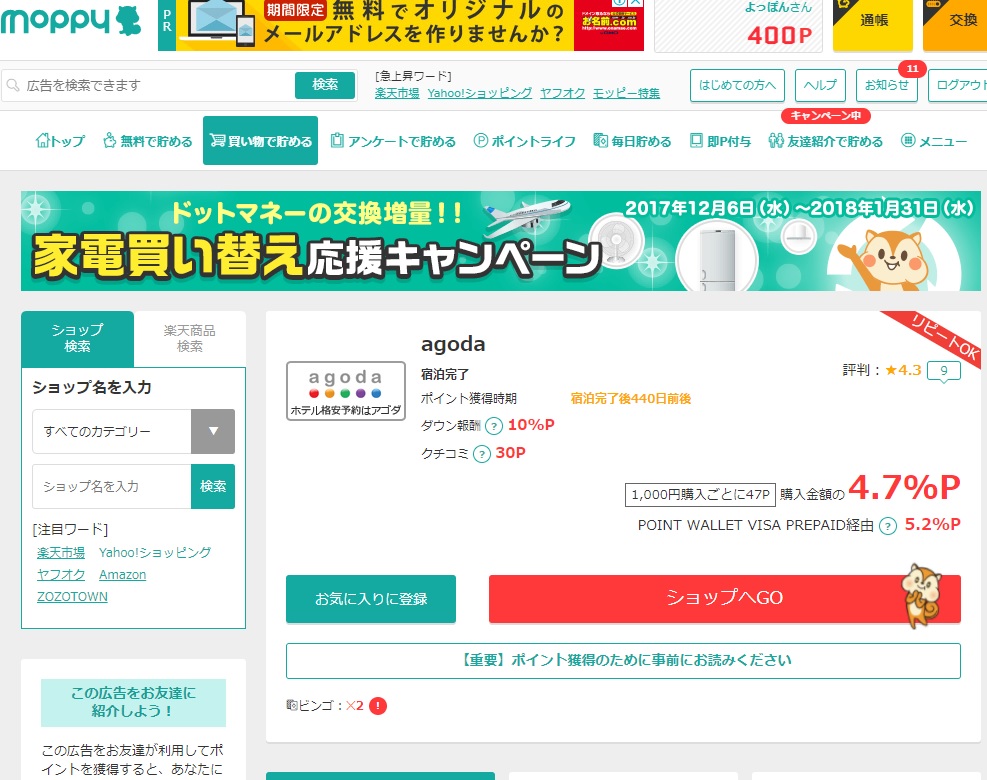This screenshot has width=987, height=780.
Task: Focus the ショップ名を入力 field
Action: (x=112, y=486)
